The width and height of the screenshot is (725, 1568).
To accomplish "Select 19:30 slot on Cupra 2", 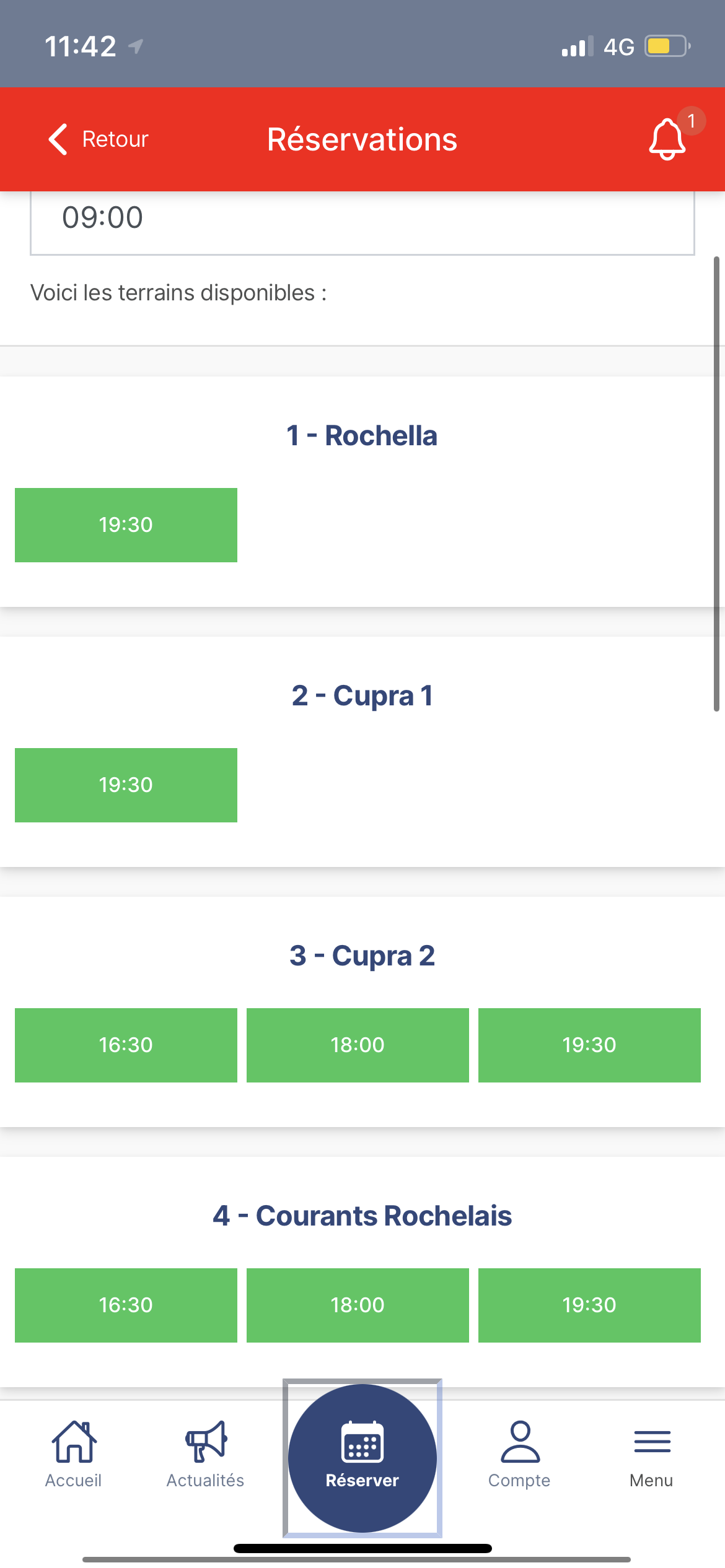I will [x=589, y=1045].
